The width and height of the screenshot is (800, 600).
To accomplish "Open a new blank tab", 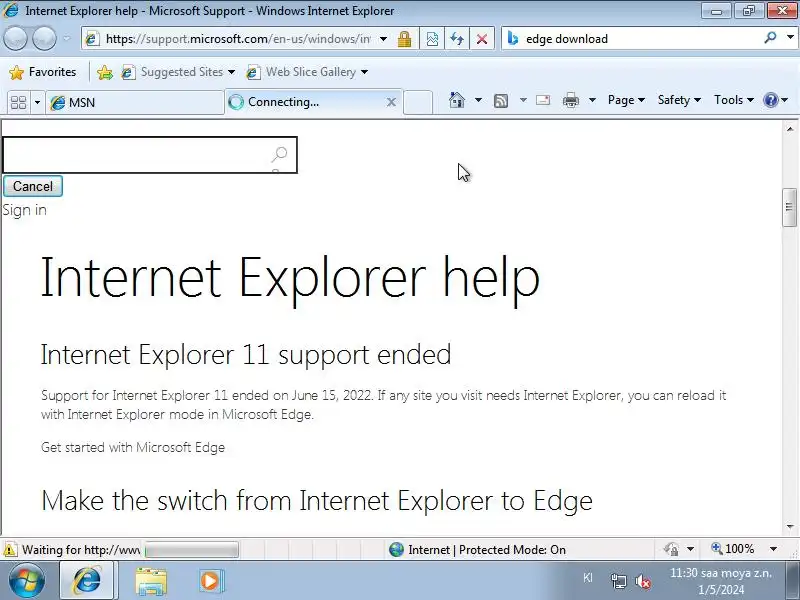I will pyautogui.click(x=418, y=103).
